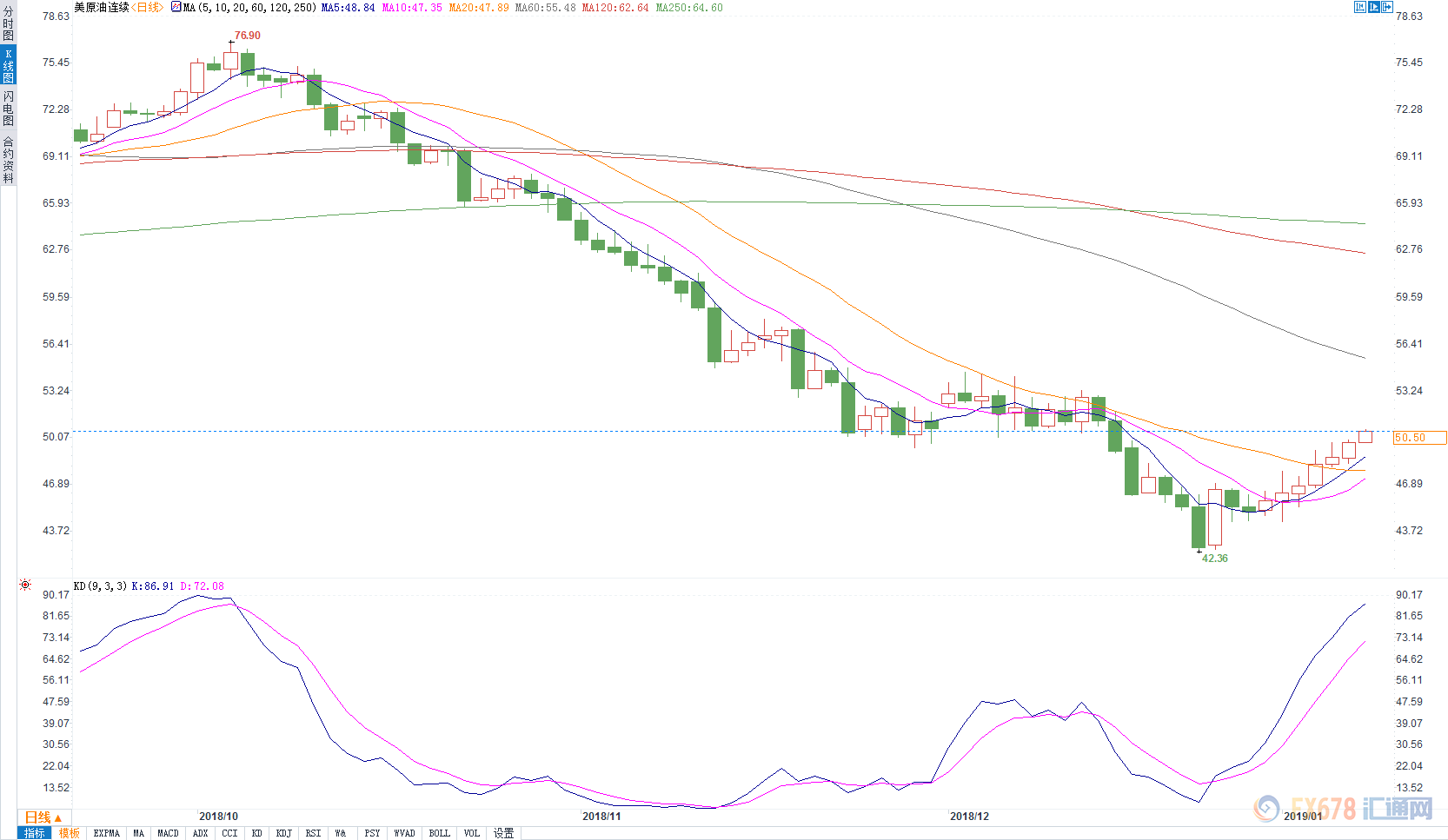
Task: Choose the KD indicator button
Action: (257, 833)
